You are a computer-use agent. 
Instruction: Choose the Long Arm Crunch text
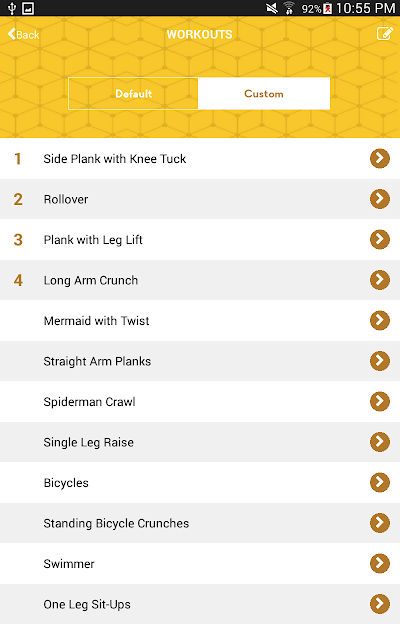91,280
